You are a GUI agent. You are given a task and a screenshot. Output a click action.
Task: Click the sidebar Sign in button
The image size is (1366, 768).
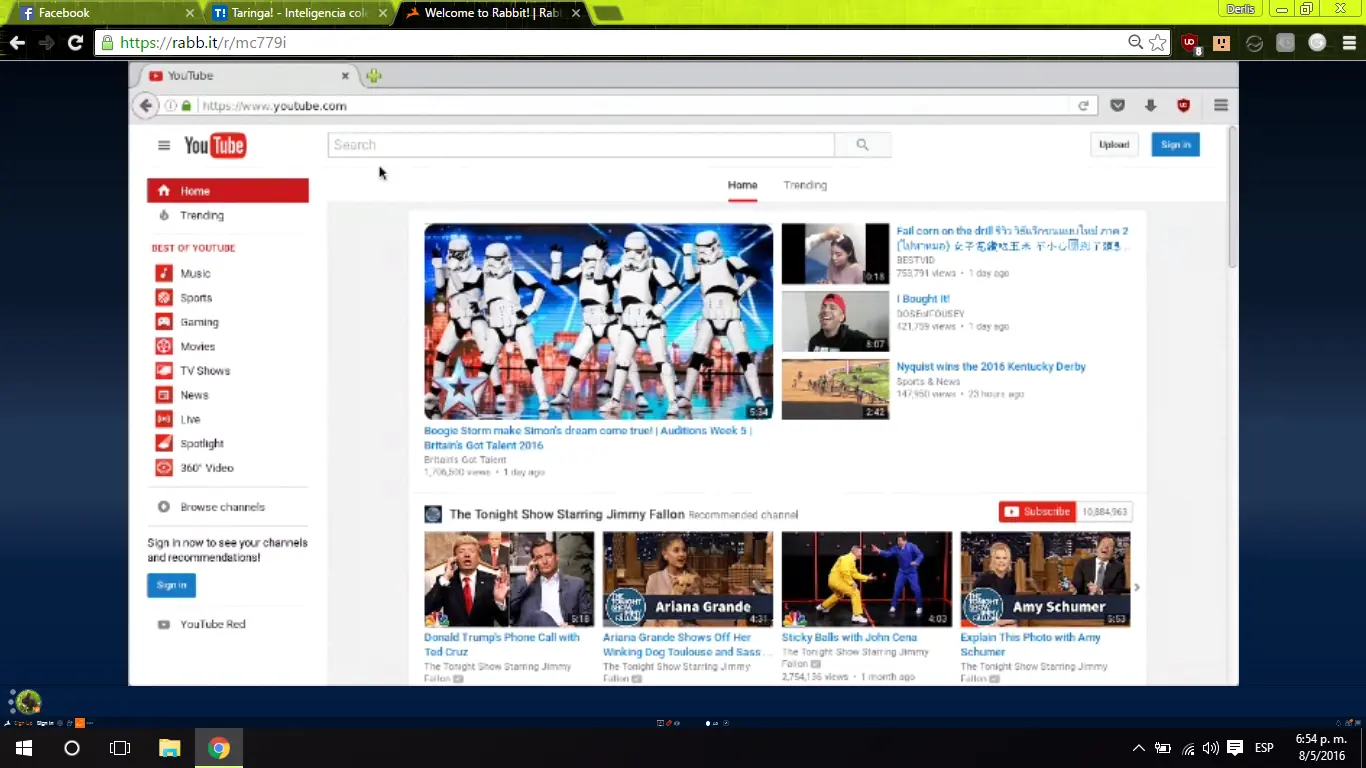171,585
